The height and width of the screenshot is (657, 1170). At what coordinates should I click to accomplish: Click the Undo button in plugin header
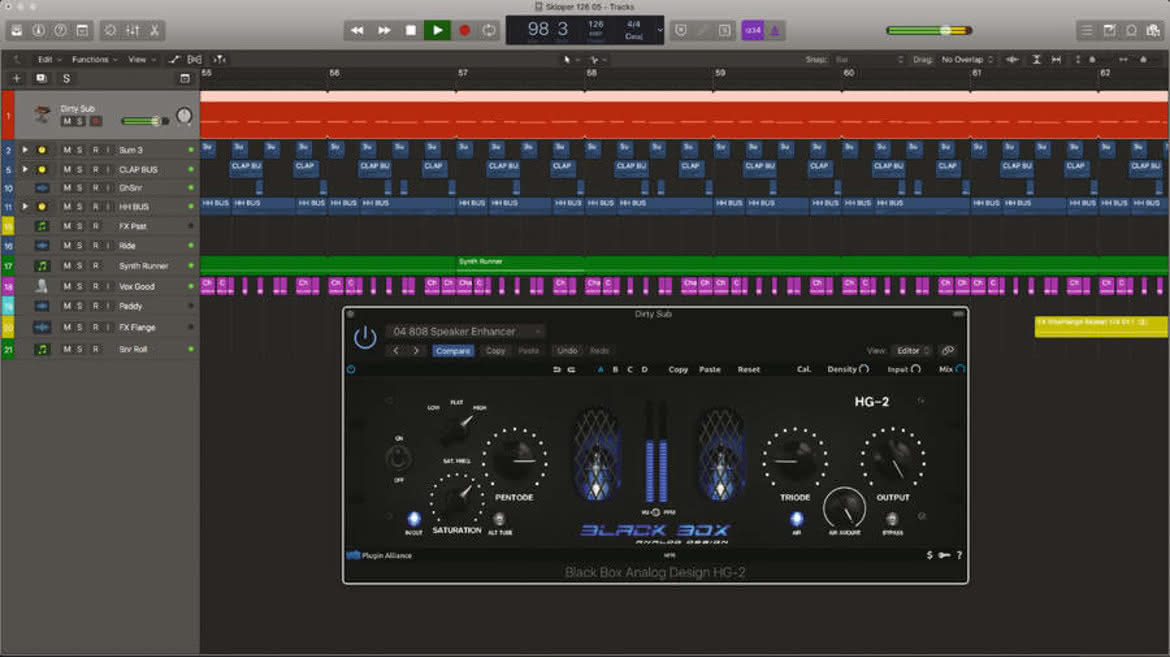point(567,351)
